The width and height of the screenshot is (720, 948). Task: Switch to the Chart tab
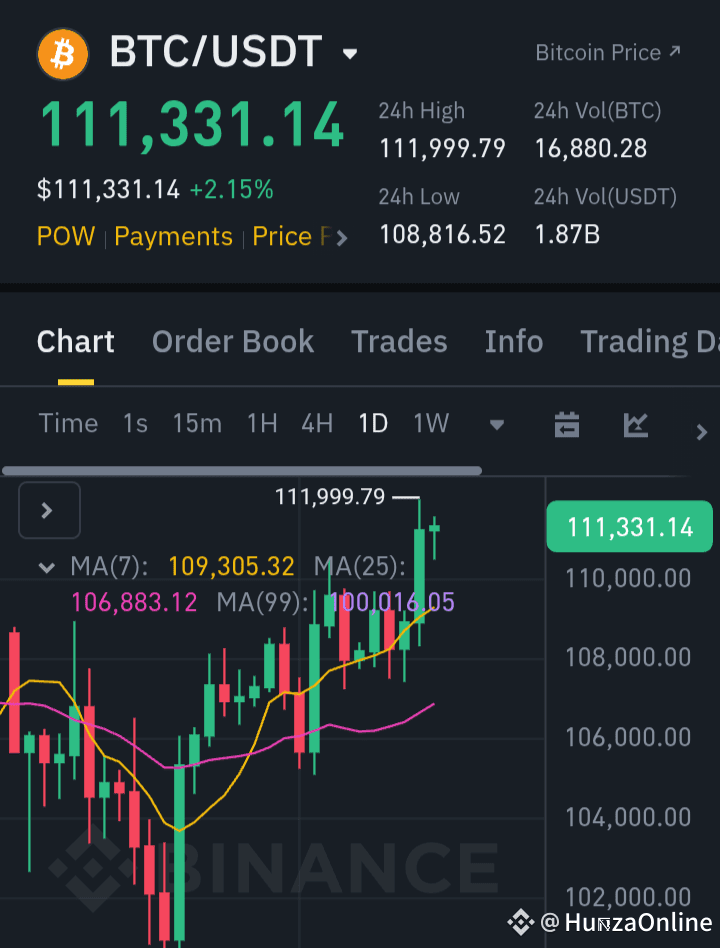click(x=76, y=342)
